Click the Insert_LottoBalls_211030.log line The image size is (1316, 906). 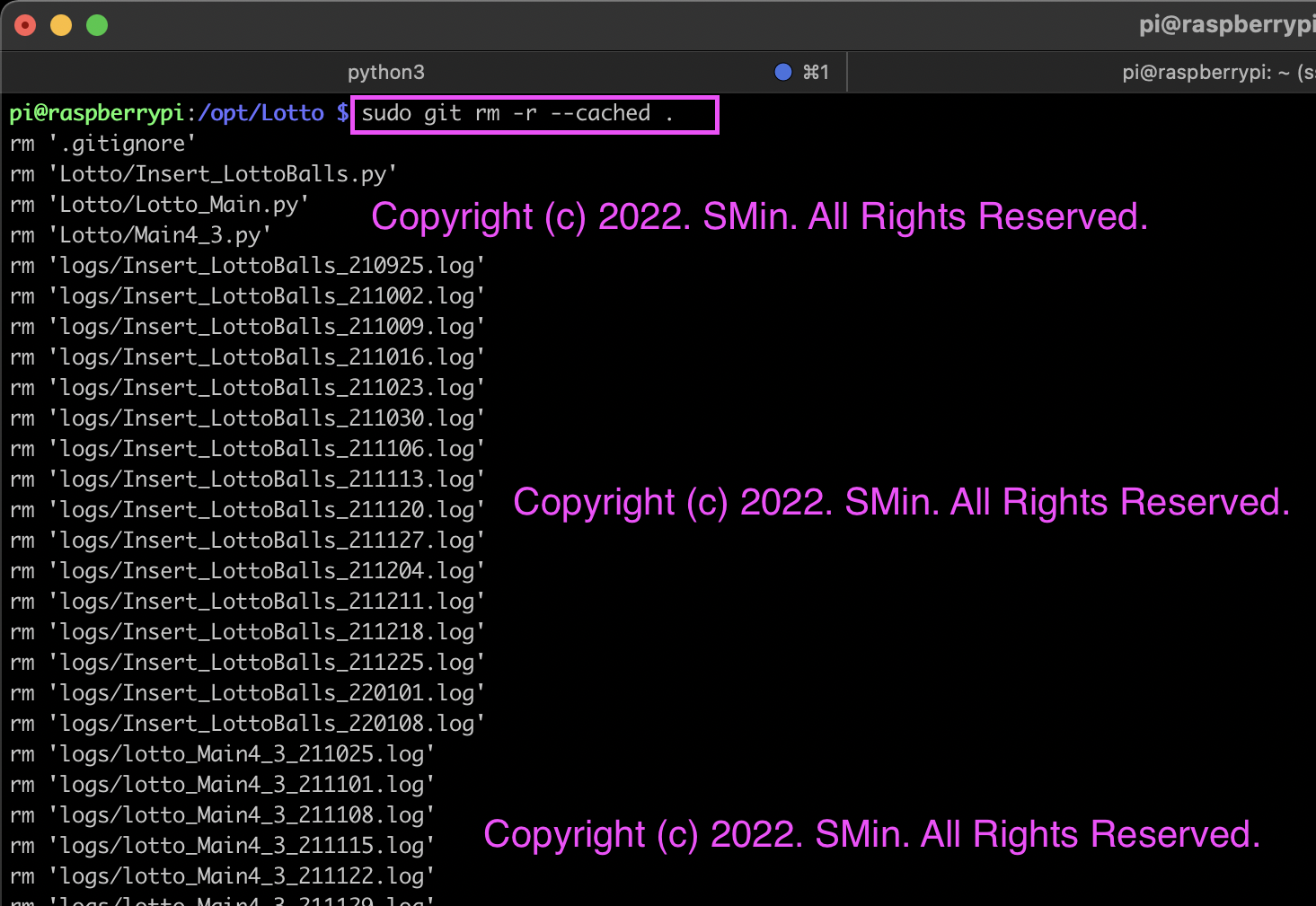point(247,418)
